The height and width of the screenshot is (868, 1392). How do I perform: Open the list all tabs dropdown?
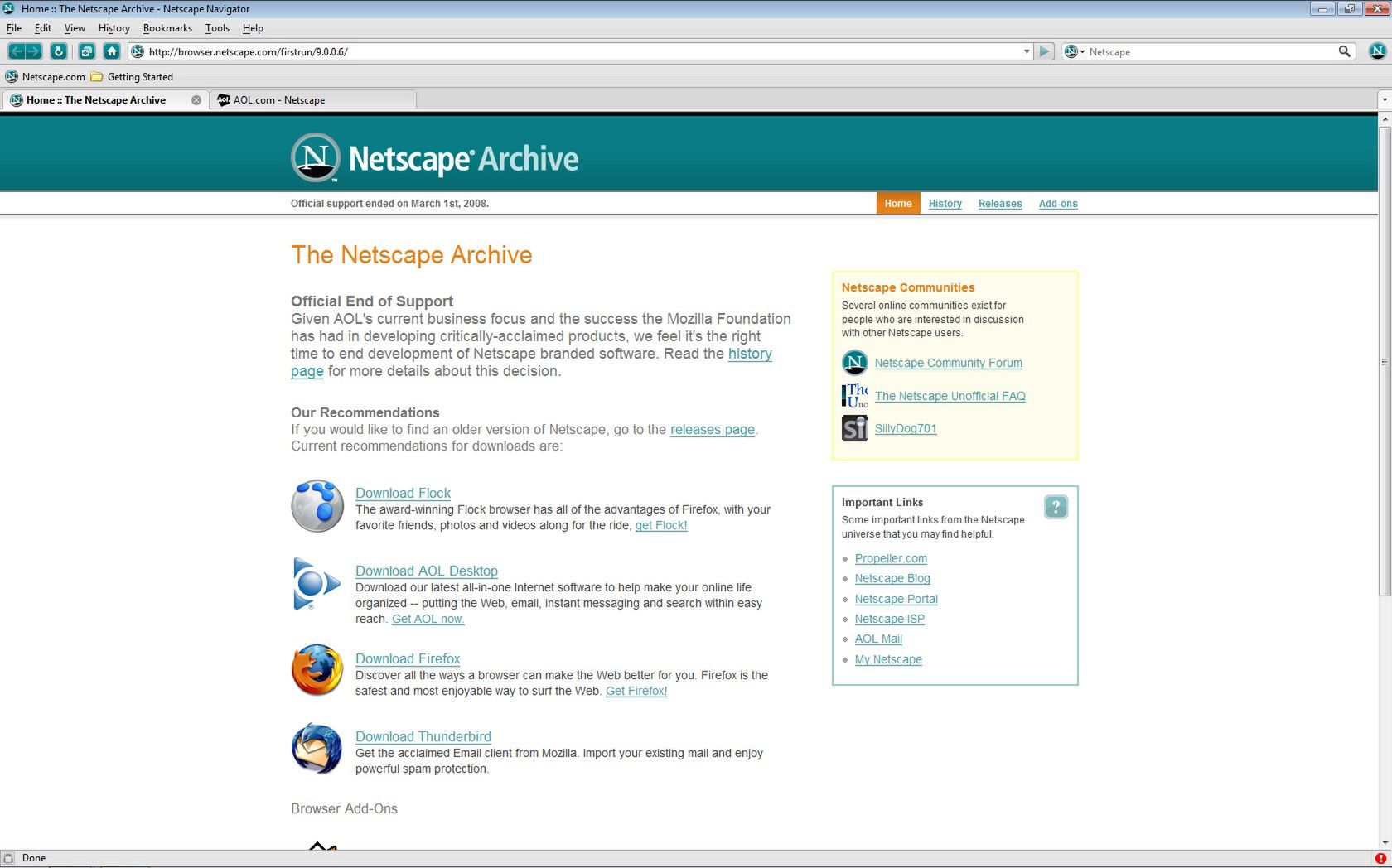1385,99
